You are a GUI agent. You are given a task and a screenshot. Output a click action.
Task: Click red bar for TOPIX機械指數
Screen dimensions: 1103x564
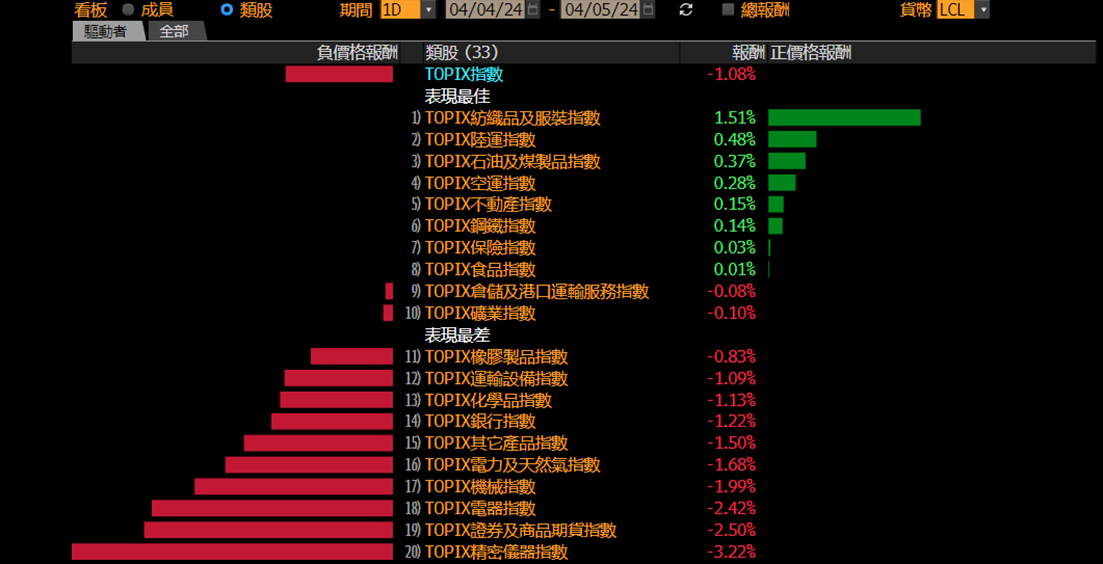[x=294, y=487]
